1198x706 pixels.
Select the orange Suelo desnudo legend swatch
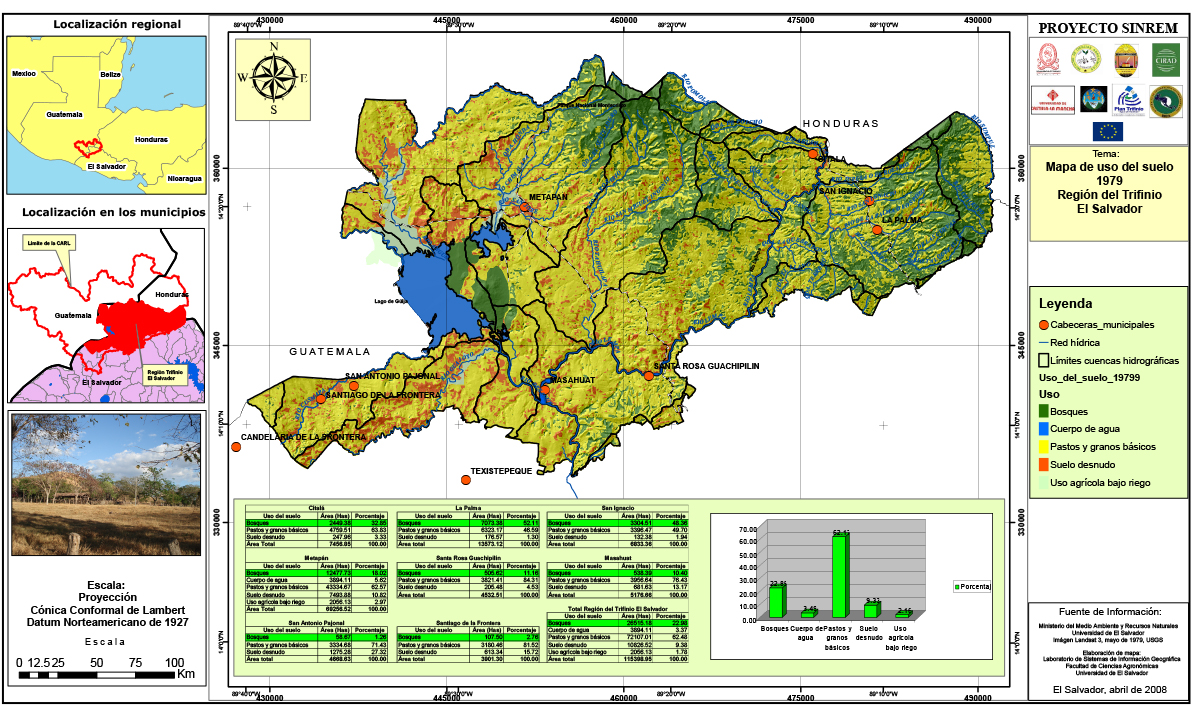(1044, 465)
